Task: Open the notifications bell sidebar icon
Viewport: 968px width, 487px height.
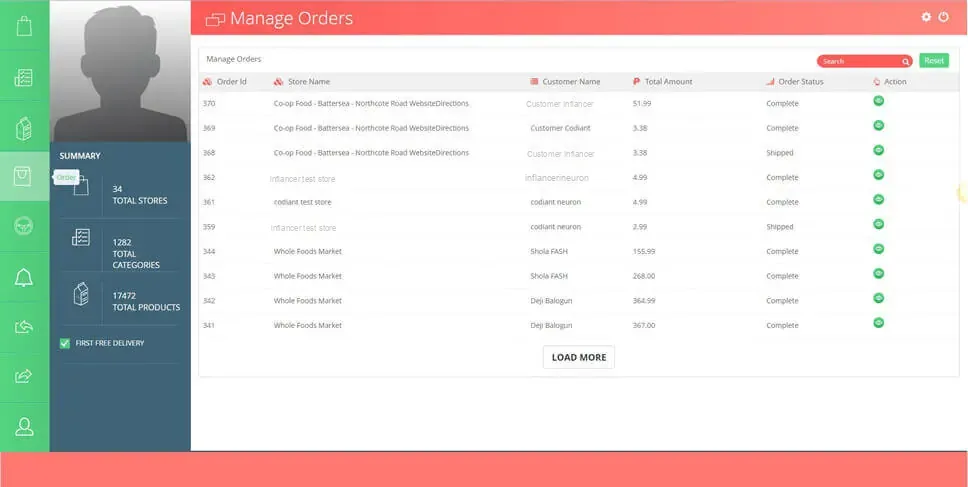Action: (23, 277)
